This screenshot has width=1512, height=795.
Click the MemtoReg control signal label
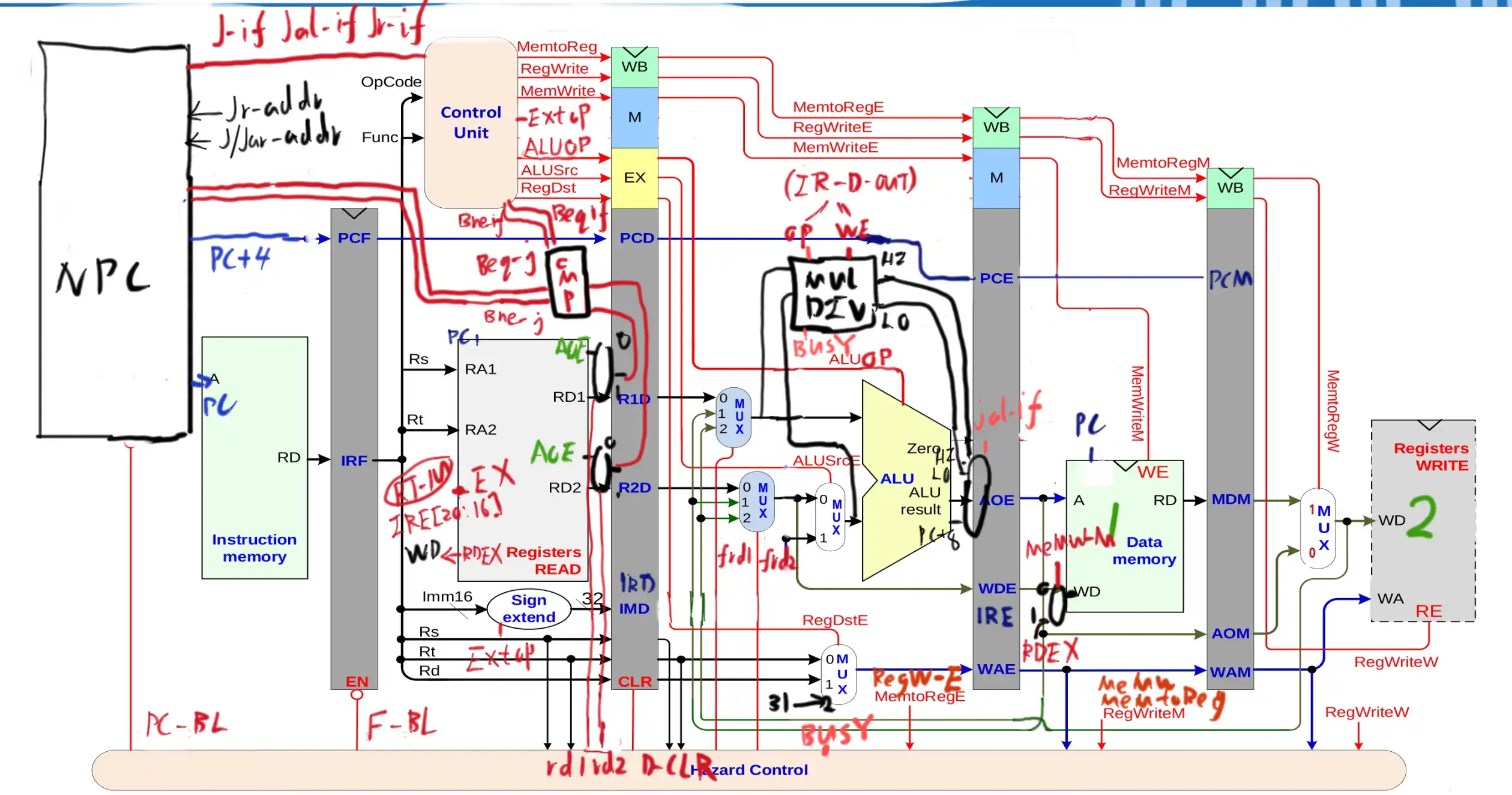tap(557, 46)
